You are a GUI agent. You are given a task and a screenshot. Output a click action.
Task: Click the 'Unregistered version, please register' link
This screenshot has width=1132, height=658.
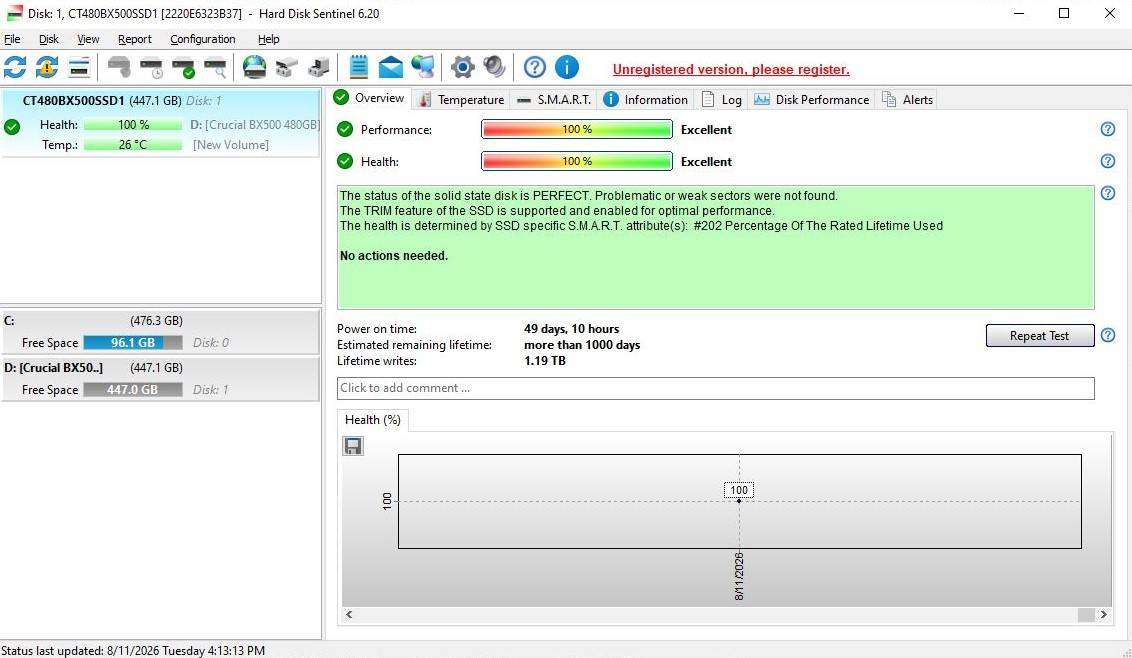click(731, 69)
